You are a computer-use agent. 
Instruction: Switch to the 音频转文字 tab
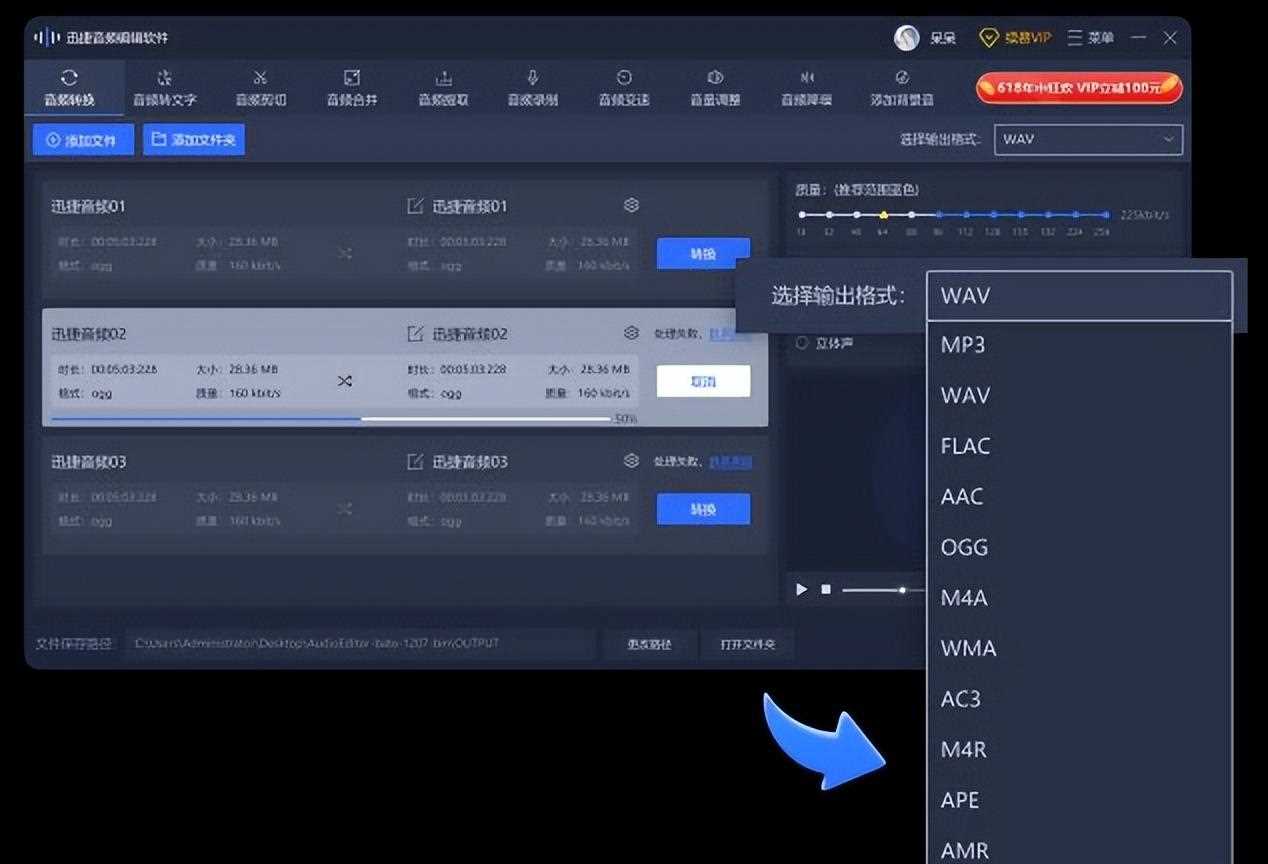point(165,87)
